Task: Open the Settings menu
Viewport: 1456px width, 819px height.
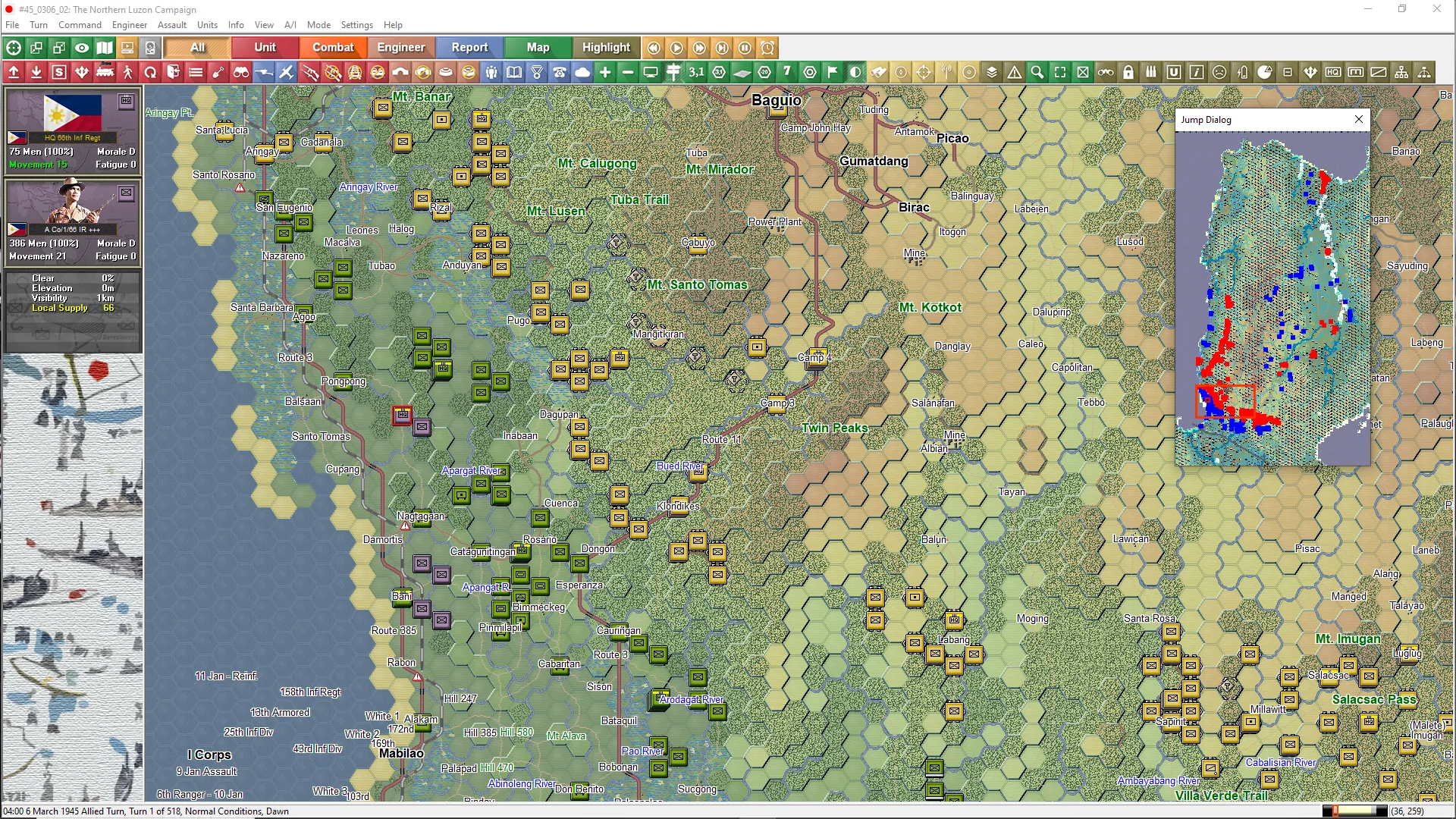Action: point(356,25)
